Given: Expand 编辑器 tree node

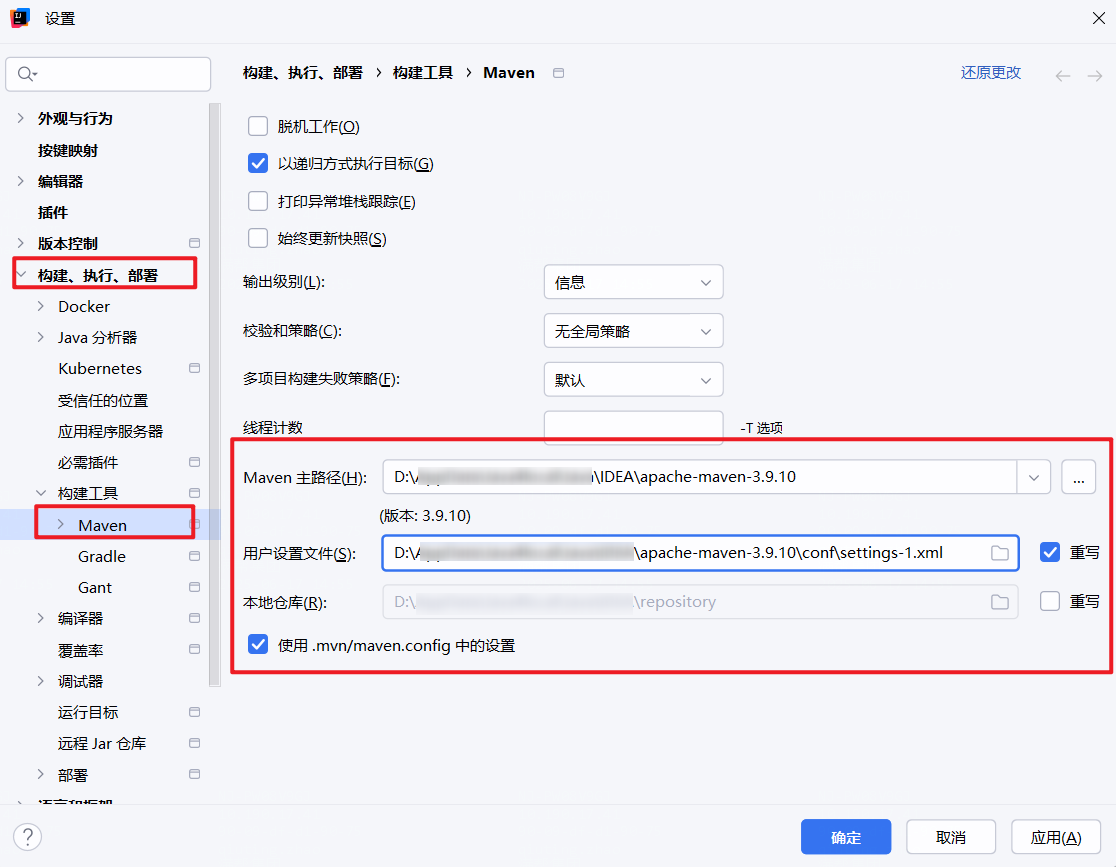Looking at the screenshot, I should pos(21,181).
